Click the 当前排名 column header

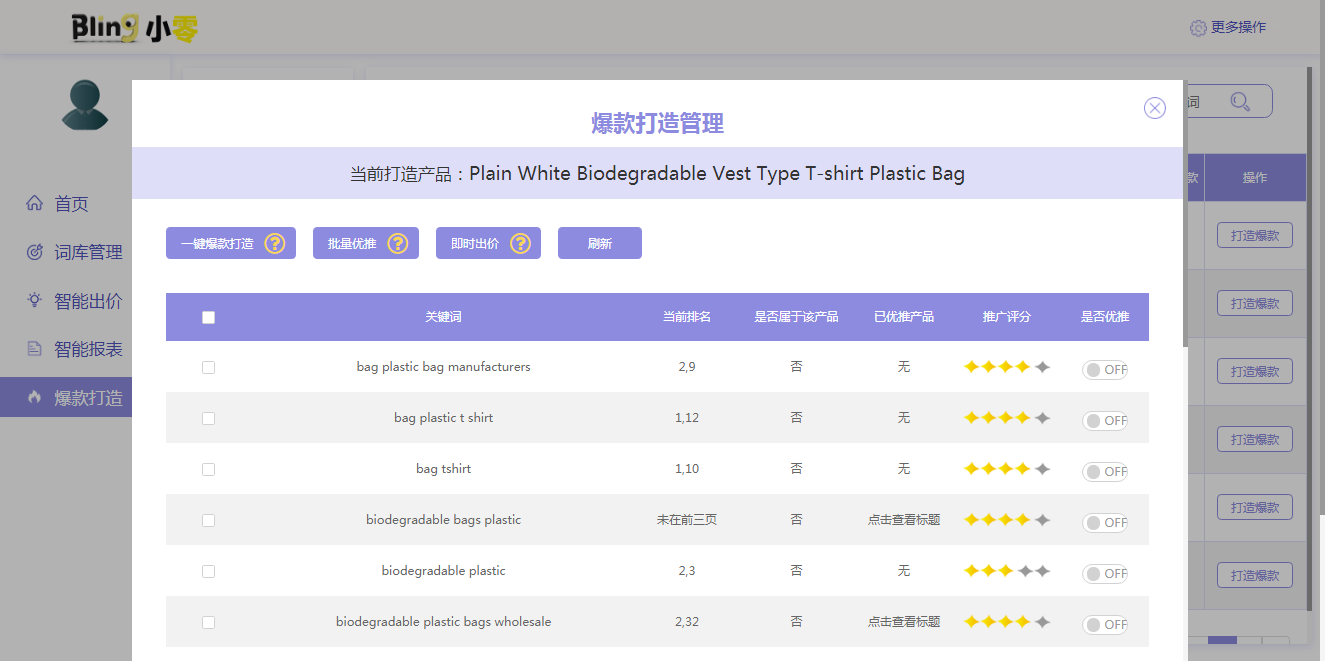(x=687, y=317)
